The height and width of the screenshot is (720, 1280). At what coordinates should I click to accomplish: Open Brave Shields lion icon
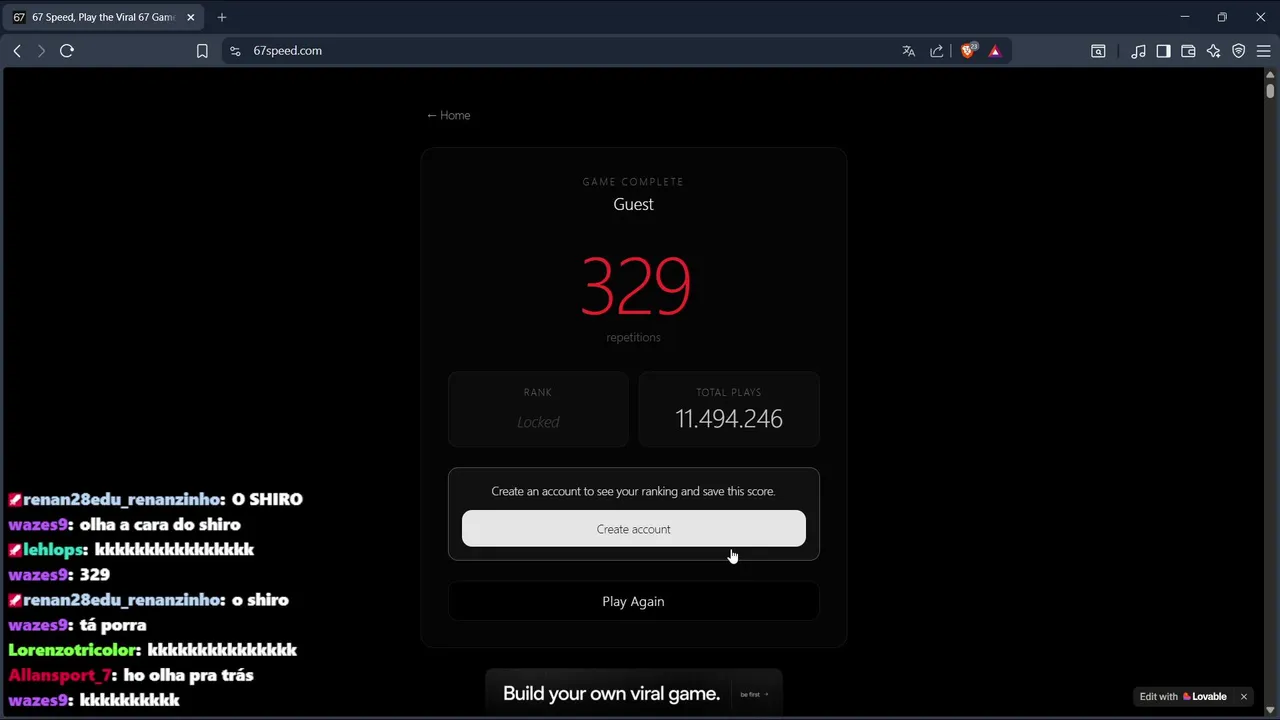click(x=968, y=51)
